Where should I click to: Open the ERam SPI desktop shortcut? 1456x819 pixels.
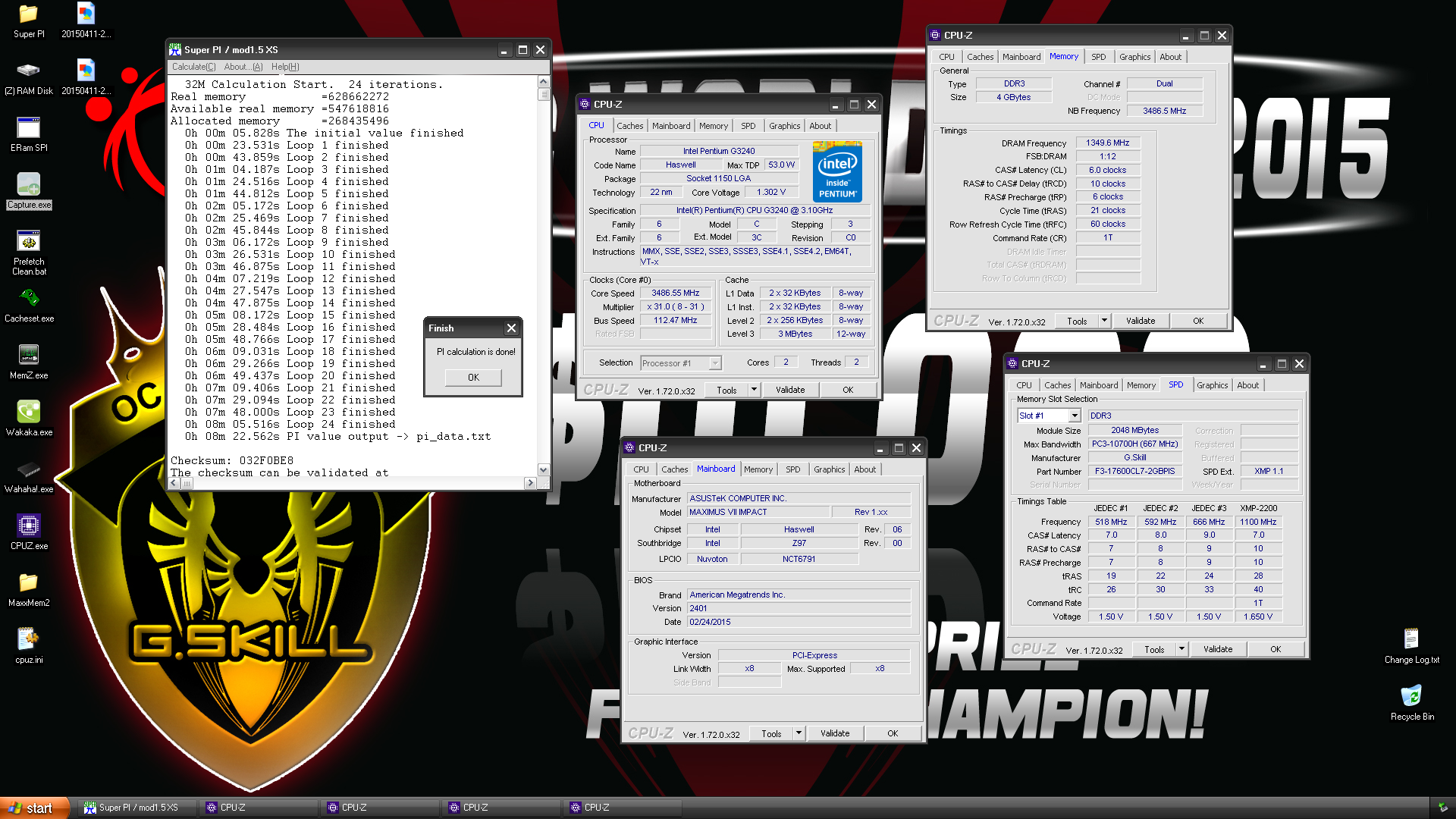[29, 134]
